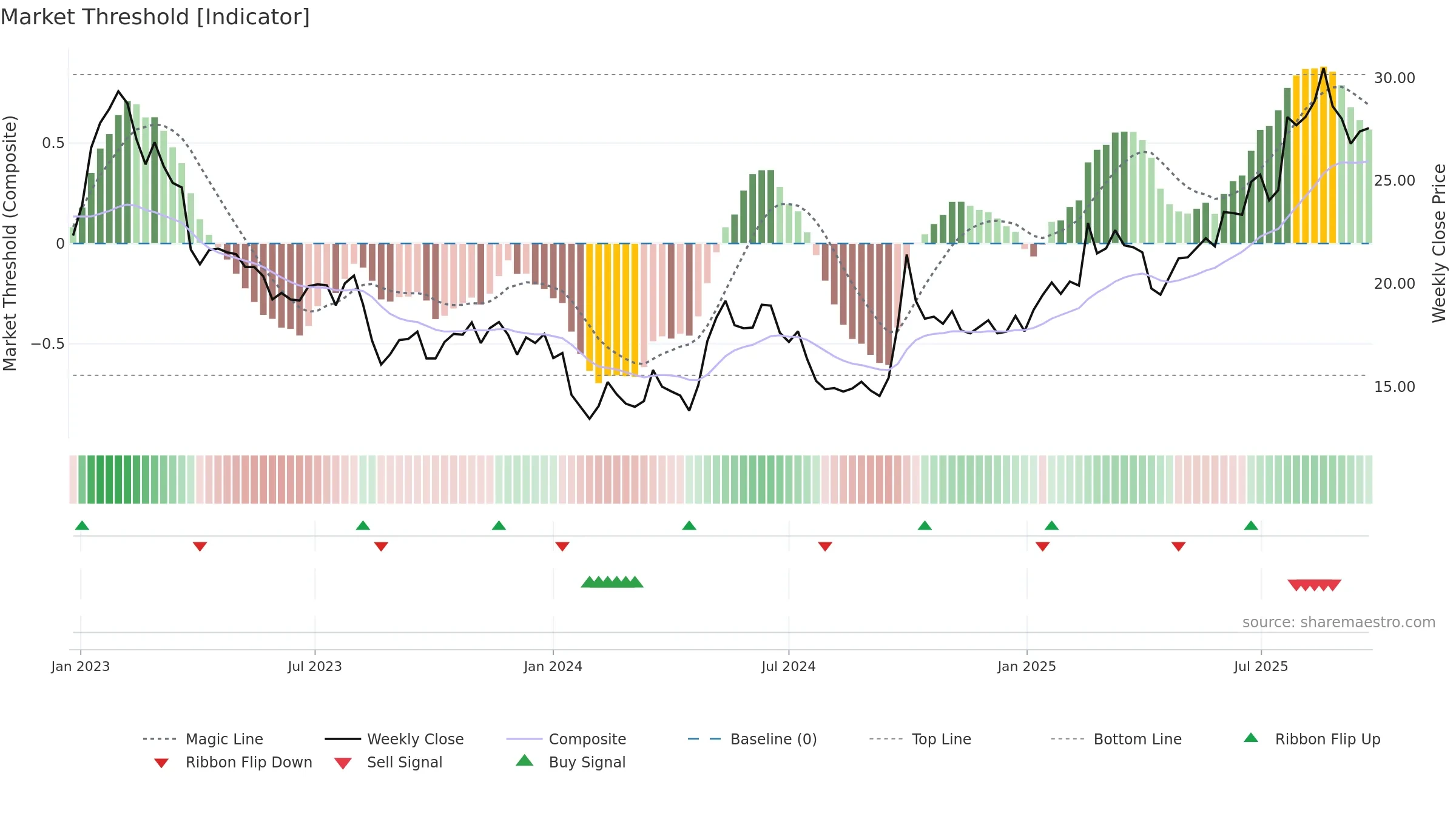Click the red flip-down triangle just after Jan 2025

(x=1043, y=546)
